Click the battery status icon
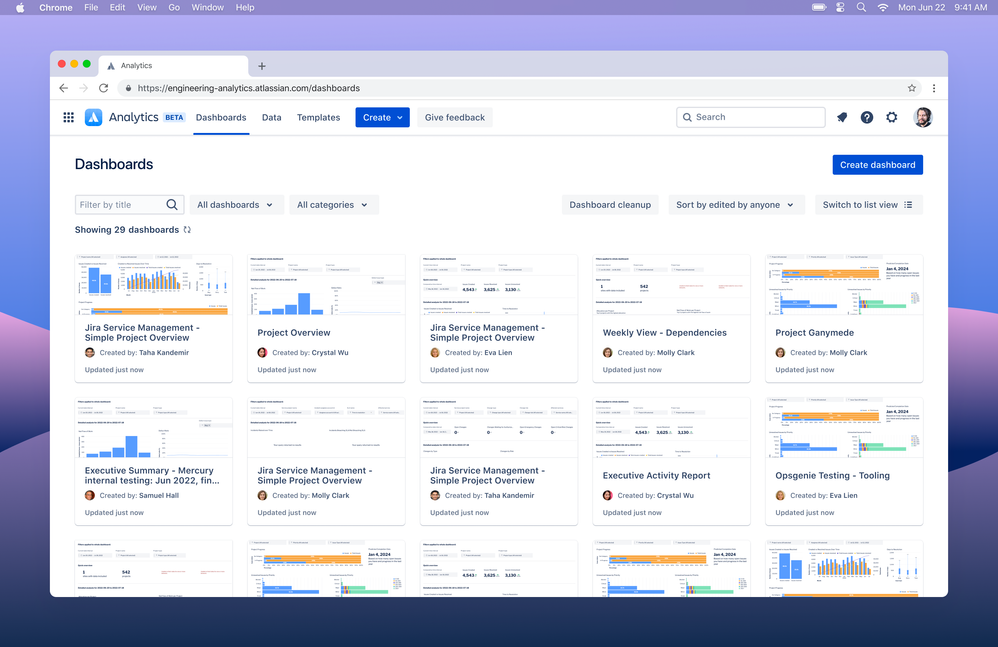Screen dimensions: 998x647 tap(819, 8)
